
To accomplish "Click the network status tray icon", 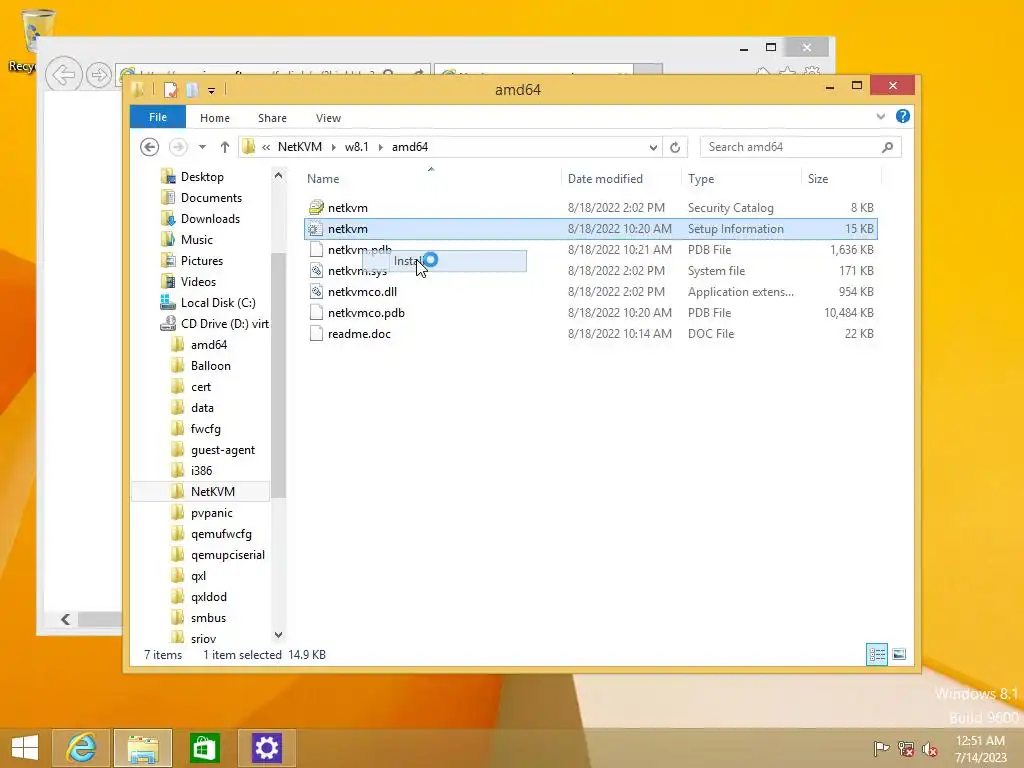I will (906, 748).
